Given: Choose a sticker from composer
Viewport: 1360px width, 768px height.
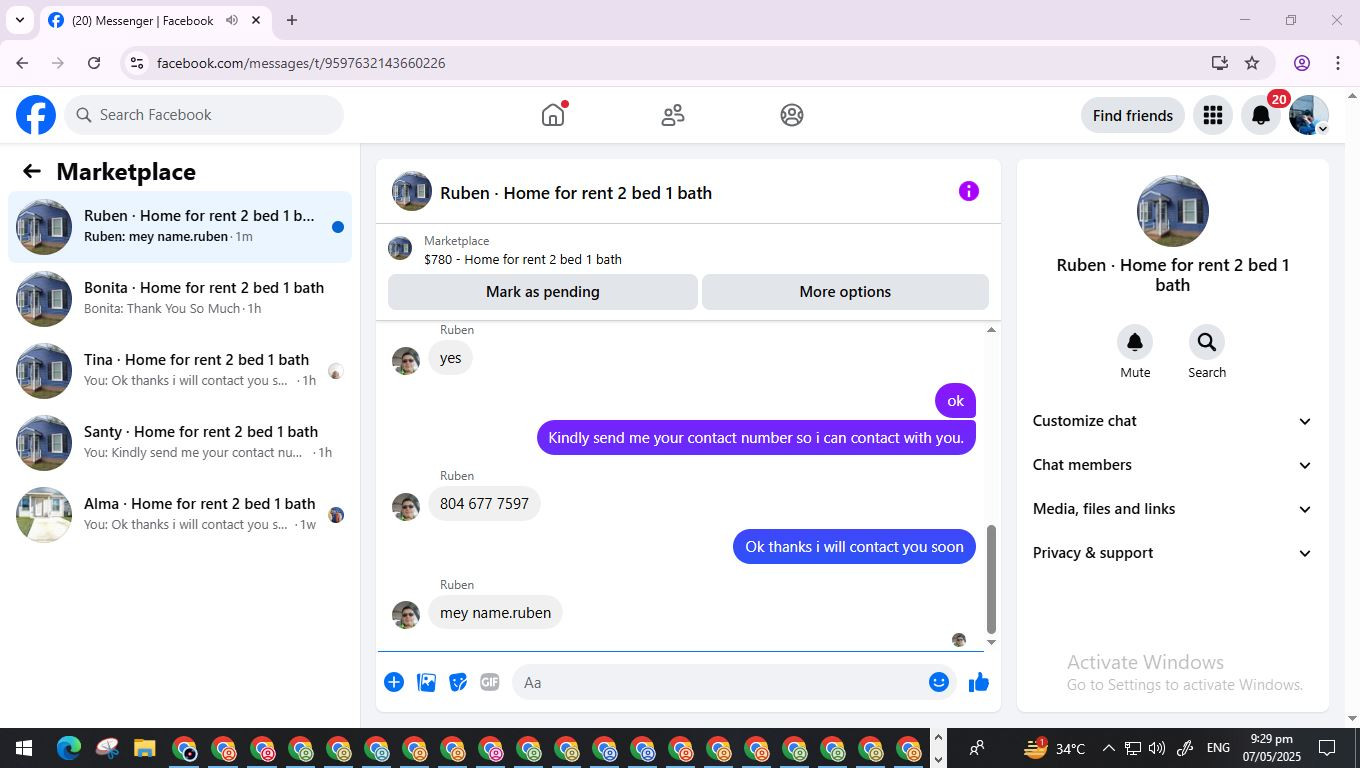Looking at the screenshot, I should (x=458, y=682).
